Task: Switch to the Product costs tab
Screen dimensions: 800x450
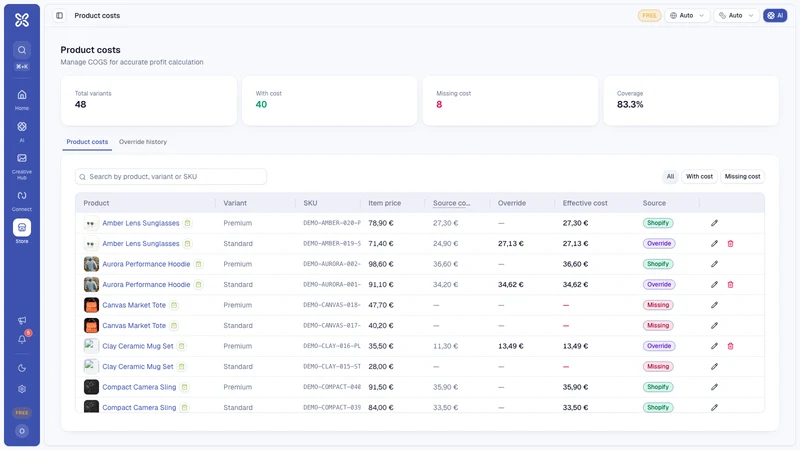Action: point(87,142)
